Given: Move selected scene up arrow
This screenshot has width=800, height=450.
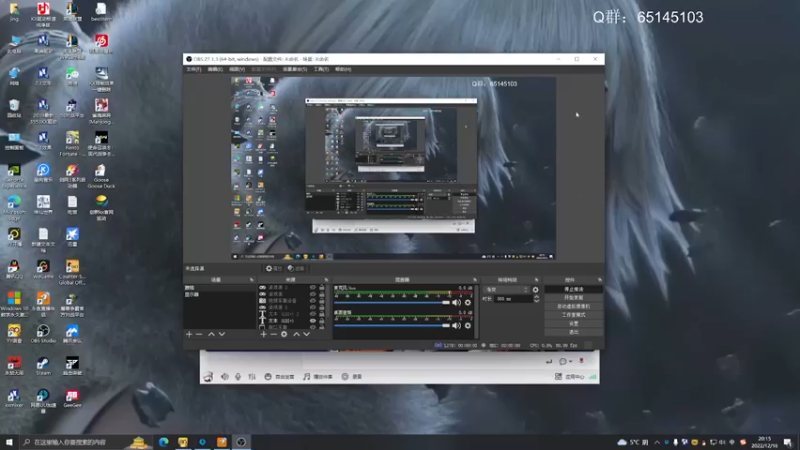Looking at the screenshot, I should click(211, 334).
